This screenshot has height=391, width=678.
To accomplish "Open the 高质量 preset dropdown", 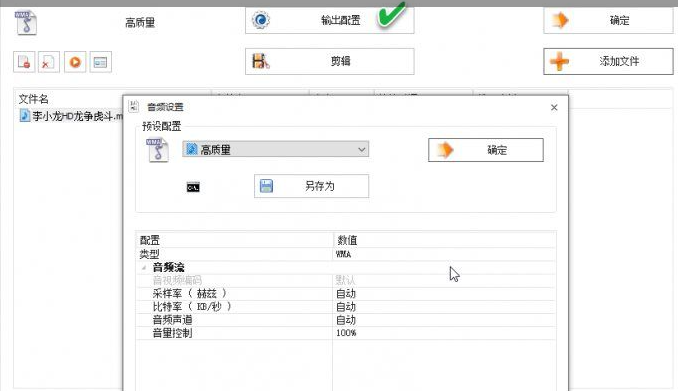I will click(275, 150).
